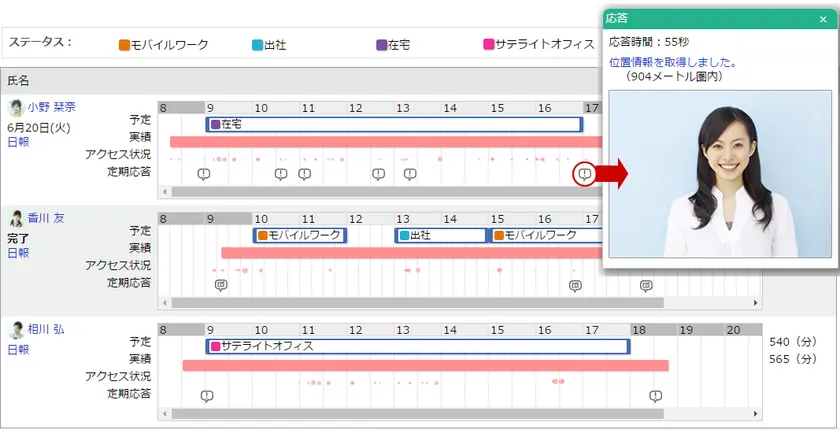Click 小野 栞奈's pink 実績 bar
Viewport: 840px width, 430px height.
click(386, 141)
